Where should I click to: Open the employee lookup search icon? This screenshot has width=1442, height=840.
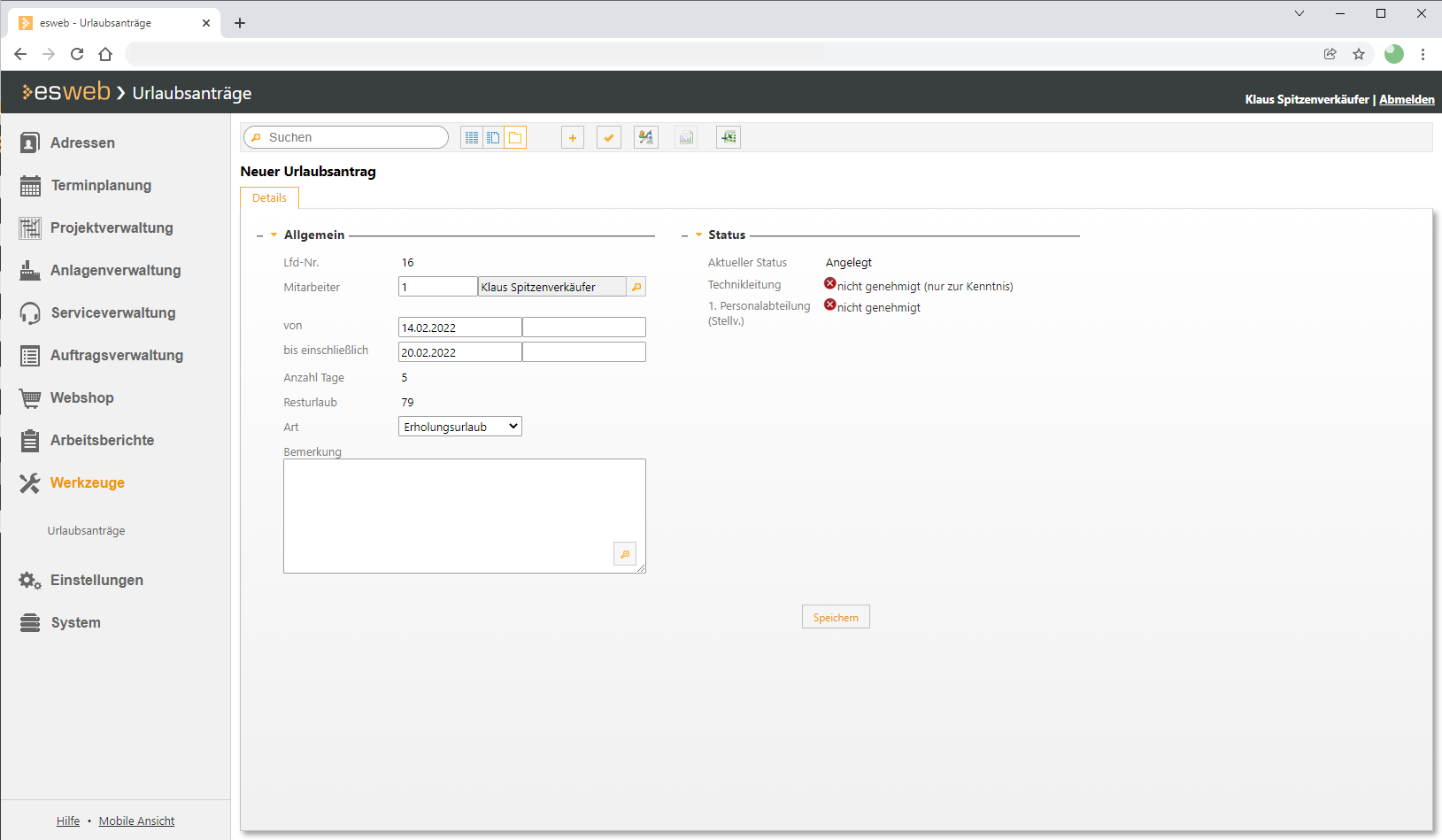(x=636, y=287)
